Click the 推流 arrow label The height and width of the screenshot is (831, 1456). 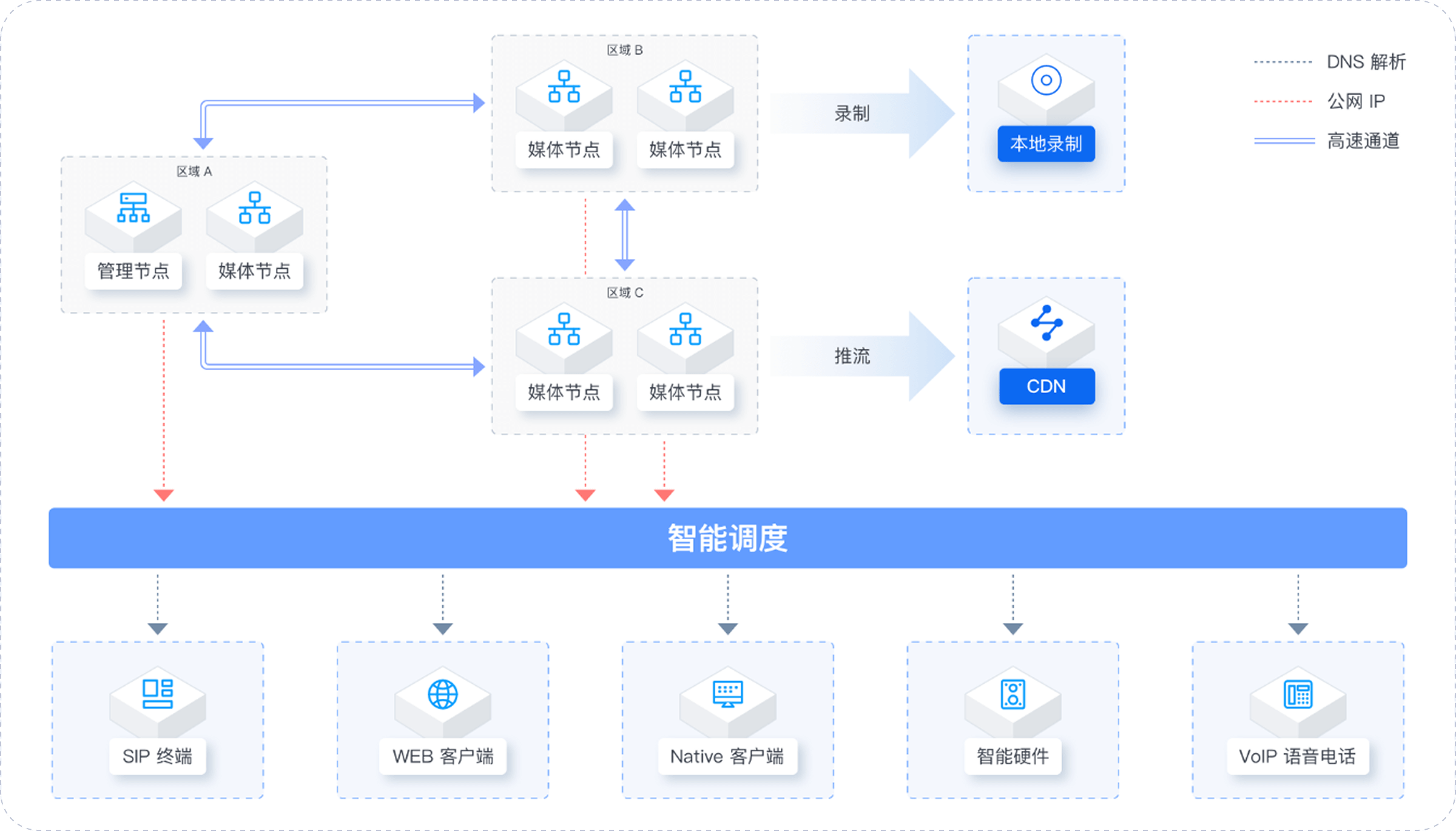coord(852,356)
